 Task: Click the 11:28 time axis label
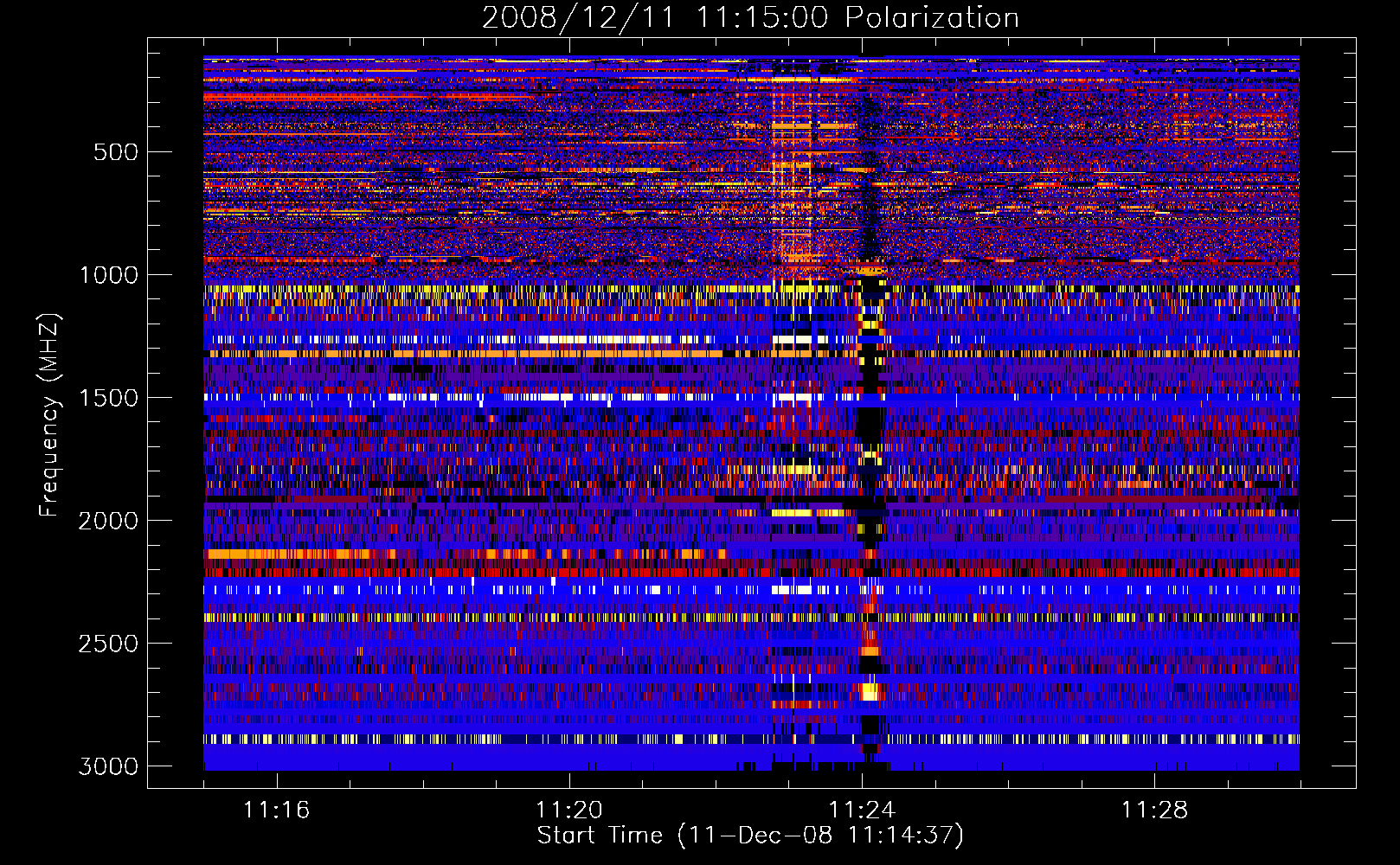point(1155,810)
